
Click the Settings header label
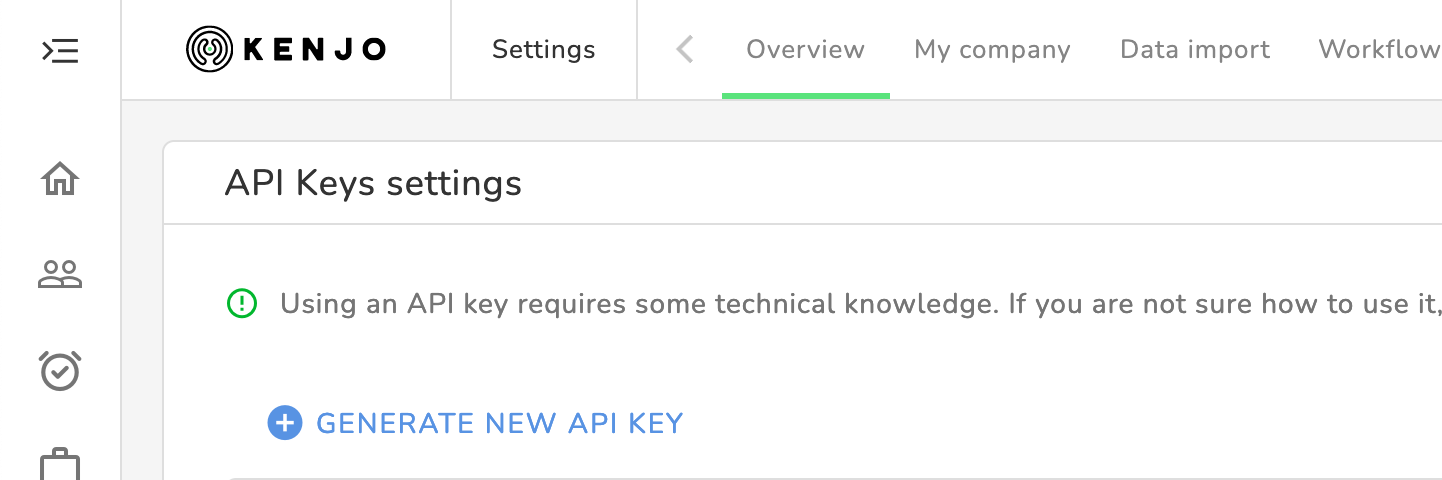(543, 49)
